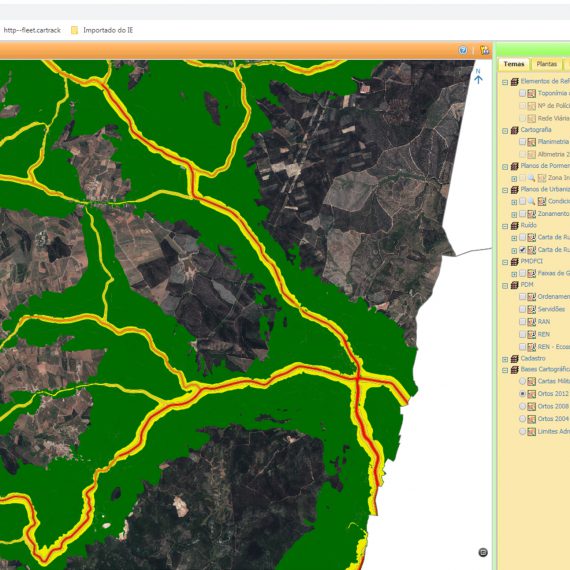This screenshot has height=570, width=570.
Task: Click the Ruído group label
Action: tap(528, 225)
